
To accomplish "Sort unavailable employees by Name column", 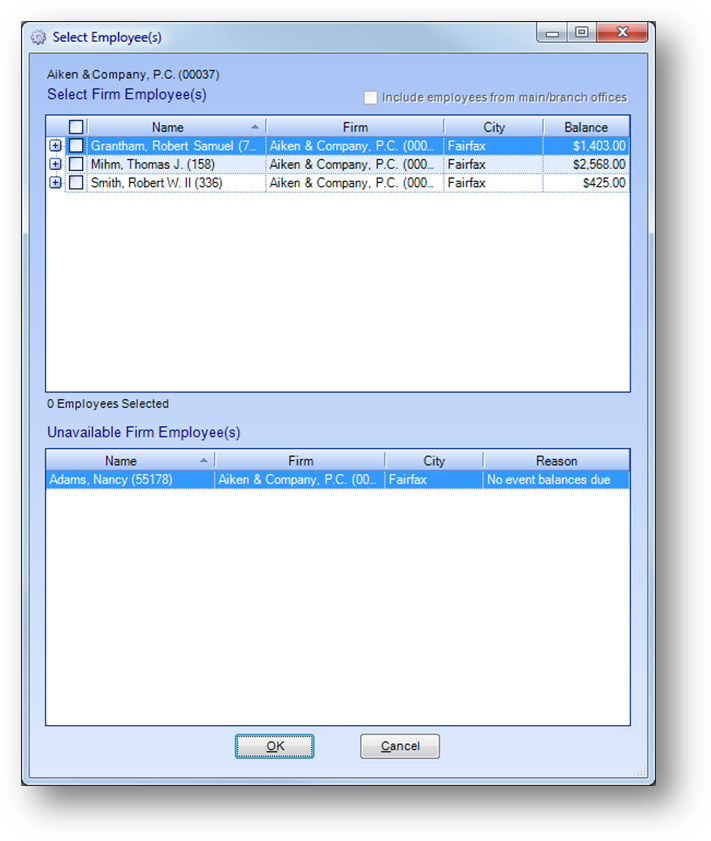I will pyautogui.click(x=130, y=461).
